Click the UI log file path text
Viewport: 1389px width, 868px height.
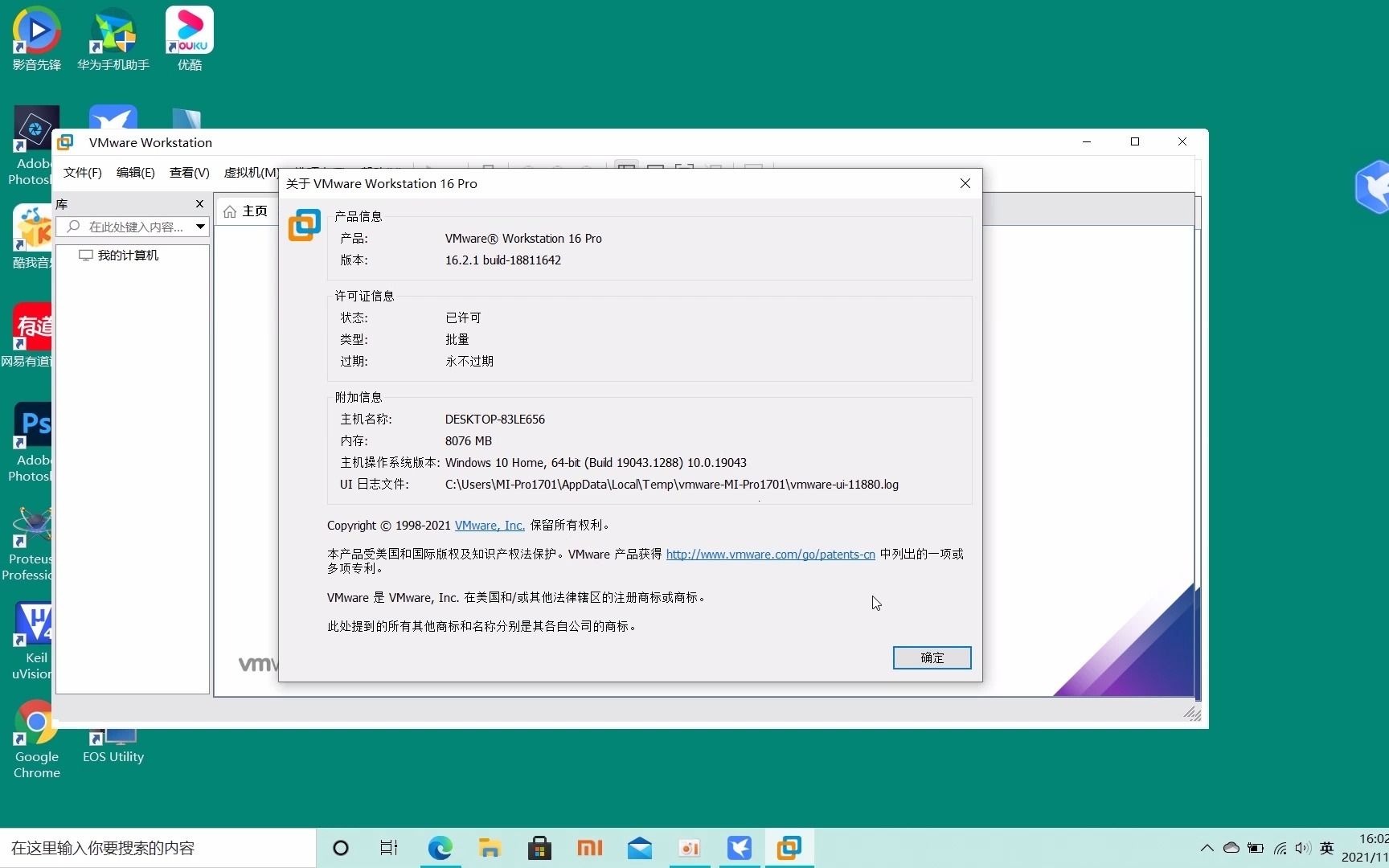click(x=672, y=485)
